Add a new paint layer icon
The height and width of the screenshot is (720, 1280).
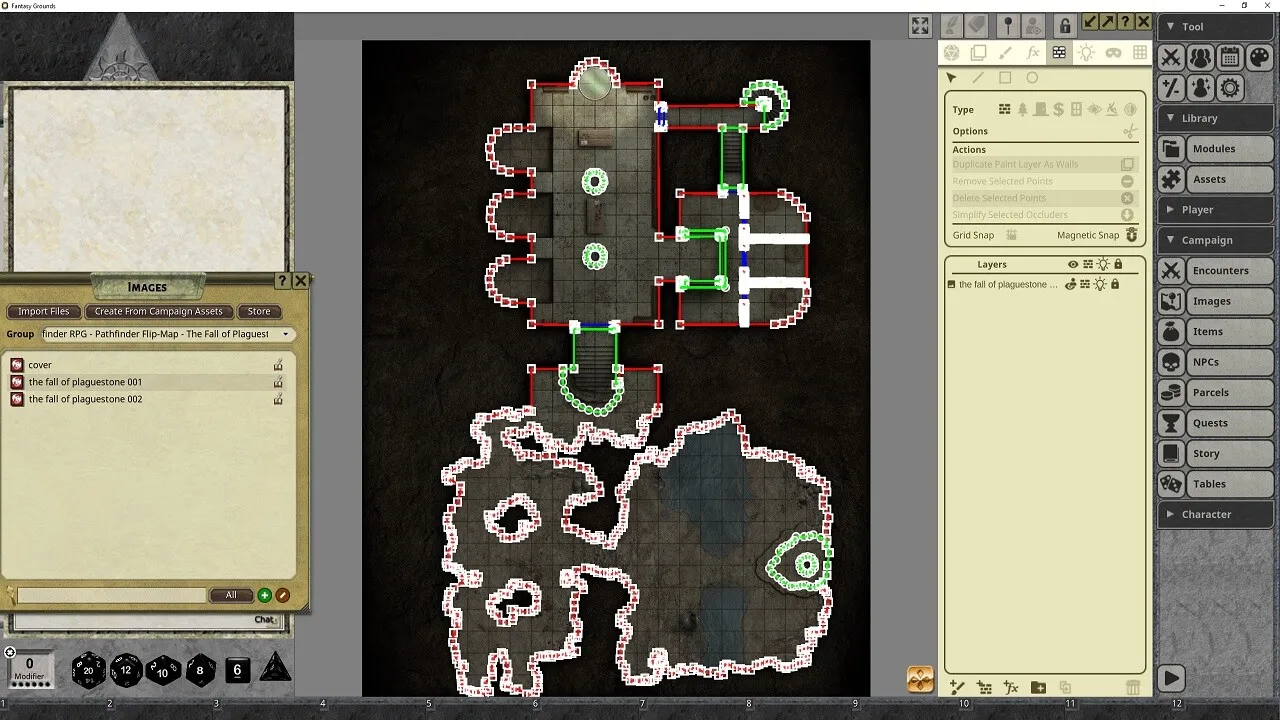pos(957,687)
